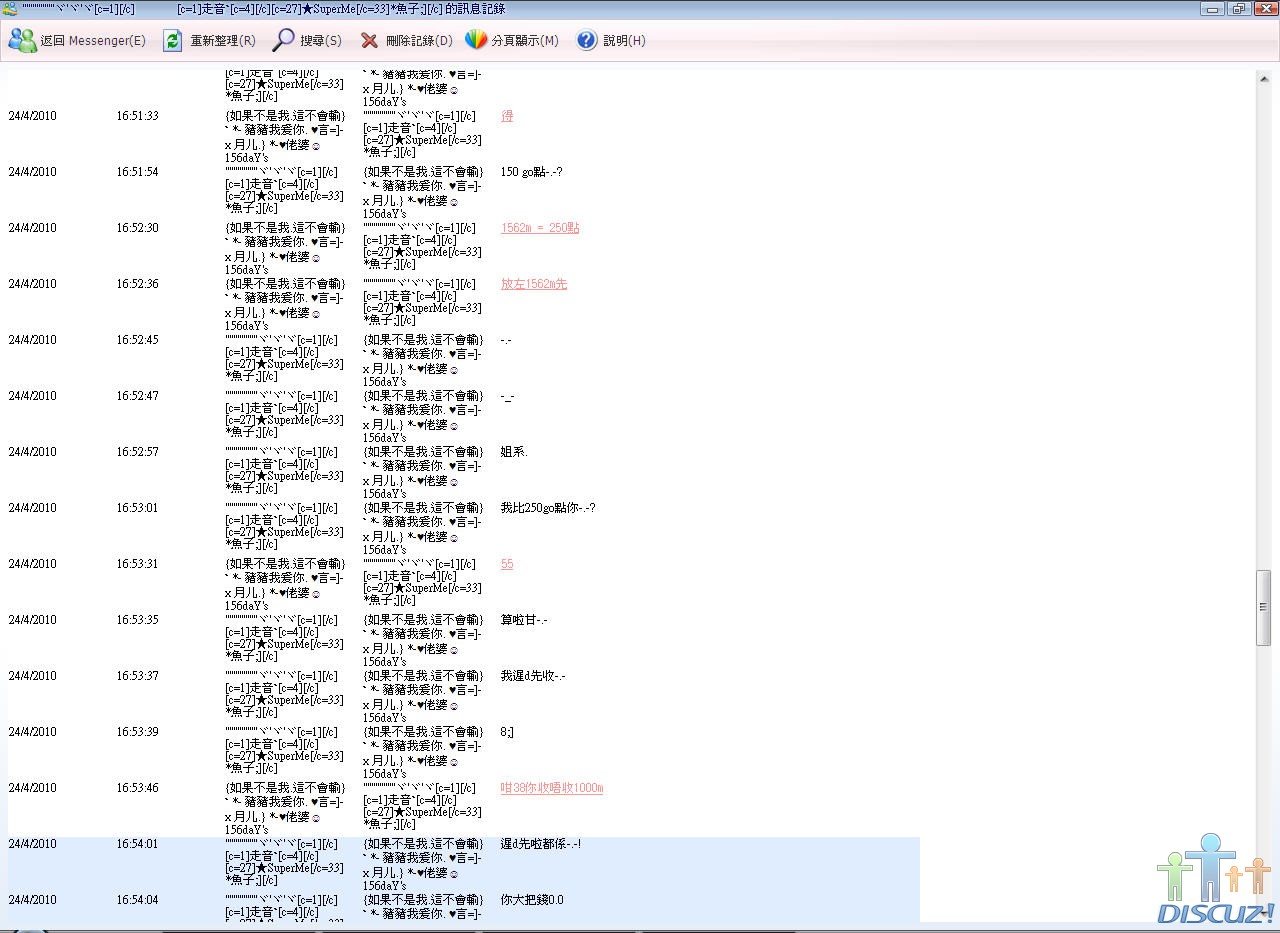Click the timestamp 16:53:39
The height and width of the screenshot is (933, 1280).
point(137,732)
